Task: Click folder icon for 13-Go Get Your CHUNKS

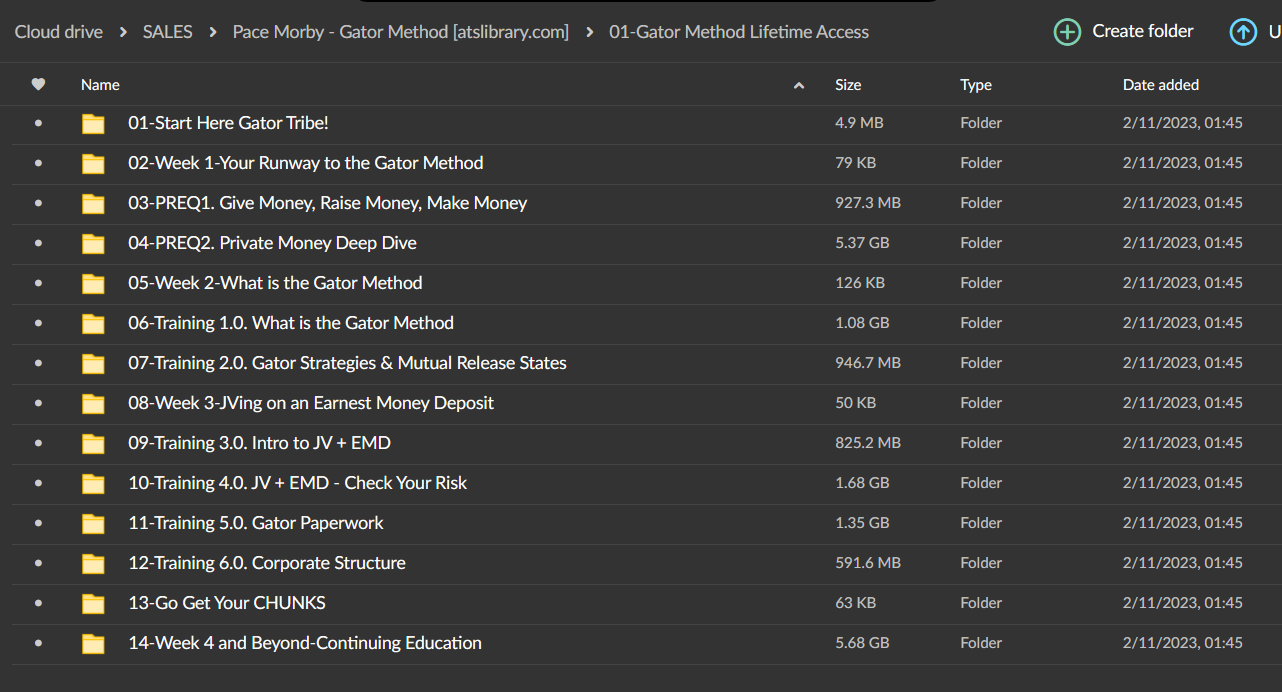Action: (x=93, y=603)
